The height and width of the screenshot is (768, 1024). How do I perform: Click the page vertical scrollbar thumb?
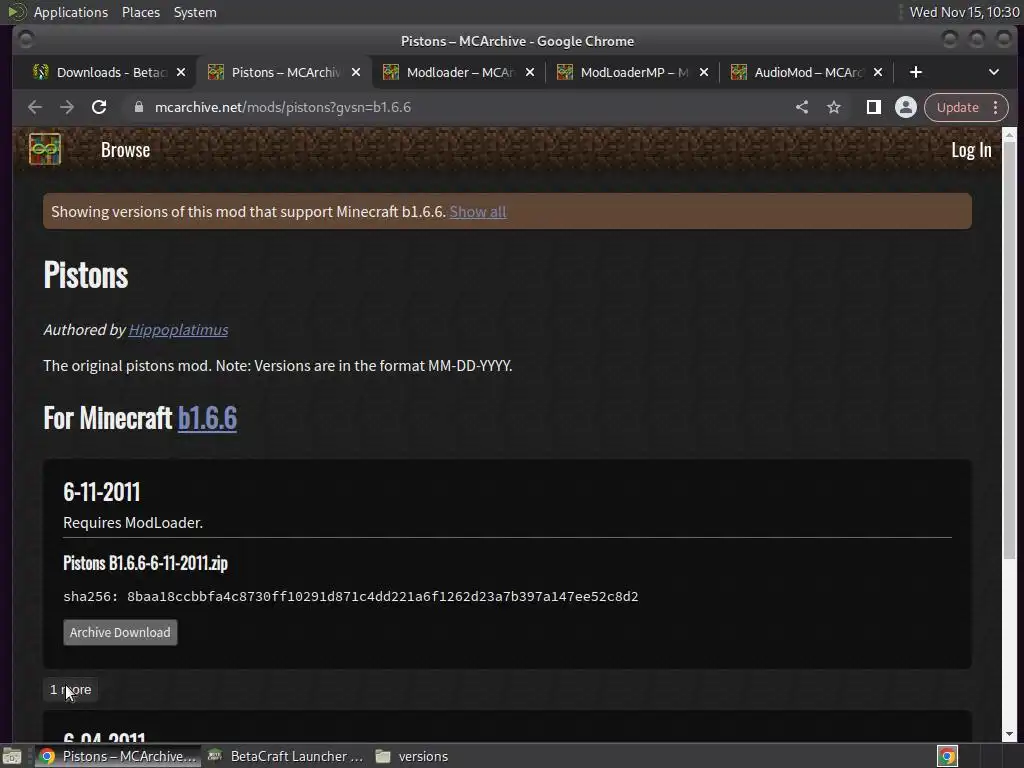click(x=1009, y=349)
